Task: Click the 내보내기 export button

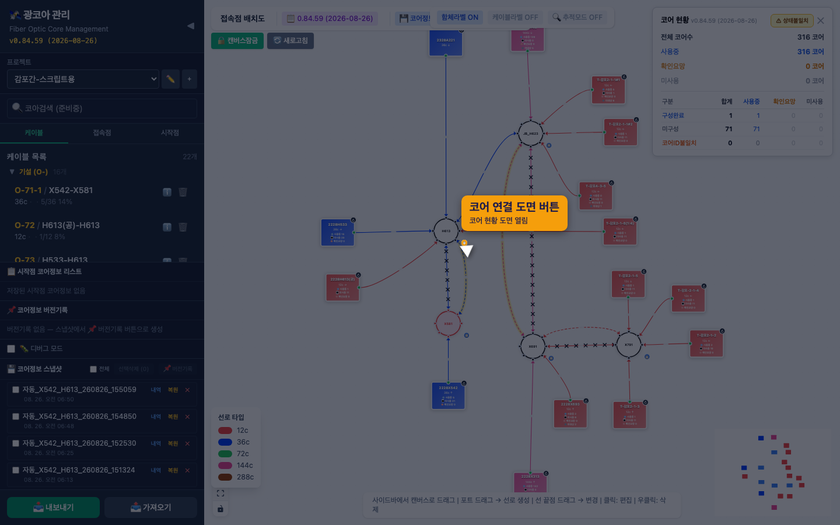Action: [x=53, y=507]
